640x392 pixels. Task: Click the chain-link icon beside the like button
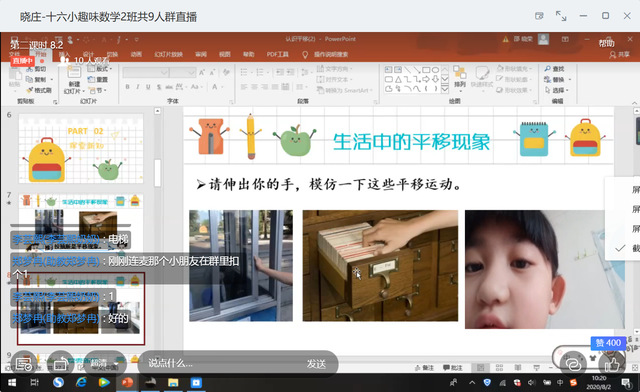pos(573,363)
